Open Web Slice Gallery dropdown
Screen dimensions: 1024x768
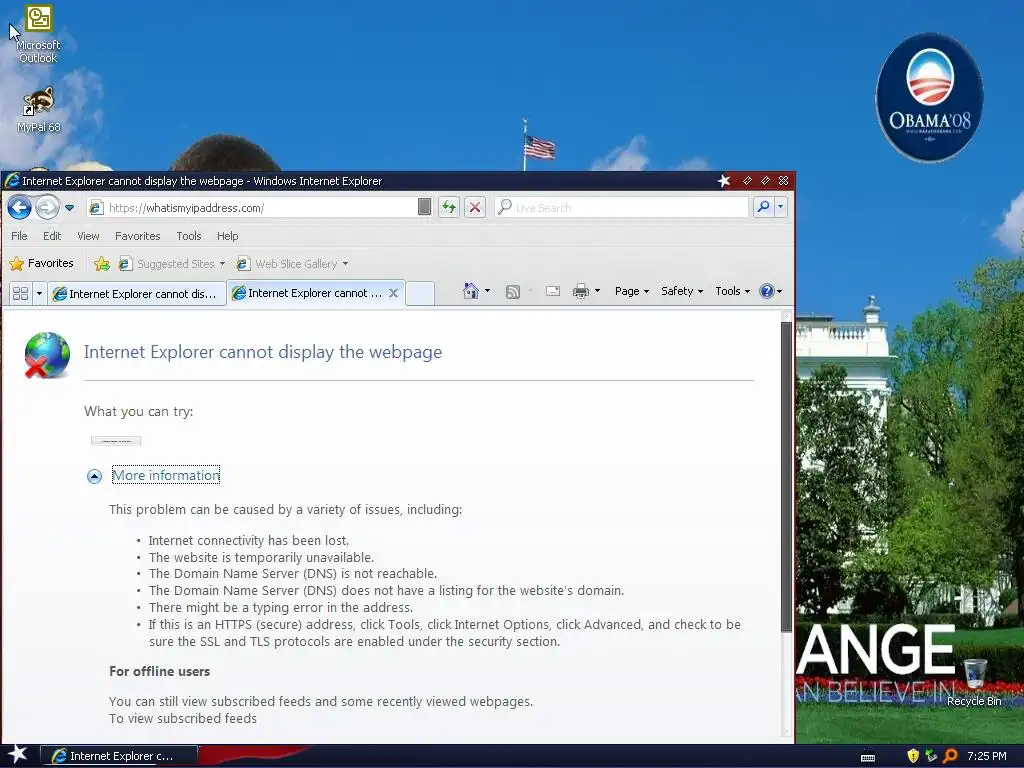pos(293,264)
